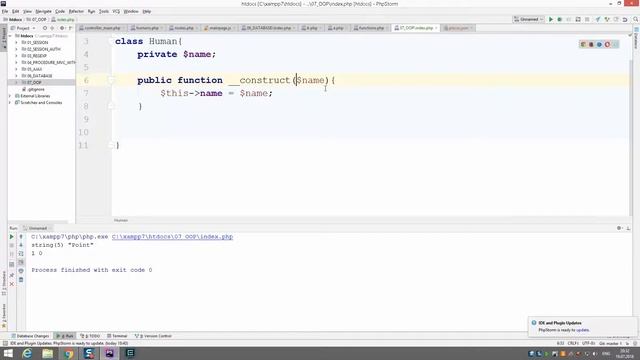Click the stop square icon in the top toolbar
Viewport: 640px width, 360px height.
[587, 19]
